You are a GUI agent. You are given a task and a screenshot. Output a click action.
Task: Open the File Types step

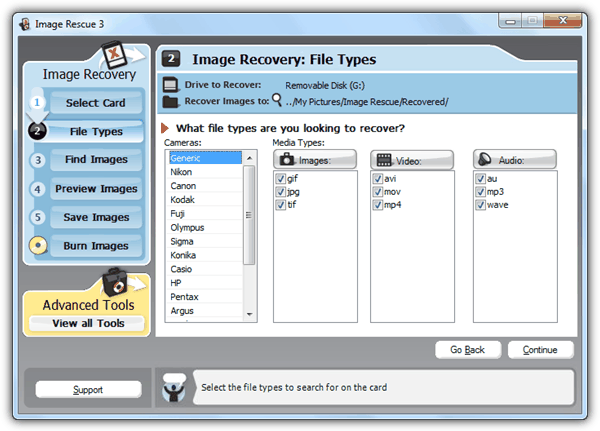click(96, 131)
